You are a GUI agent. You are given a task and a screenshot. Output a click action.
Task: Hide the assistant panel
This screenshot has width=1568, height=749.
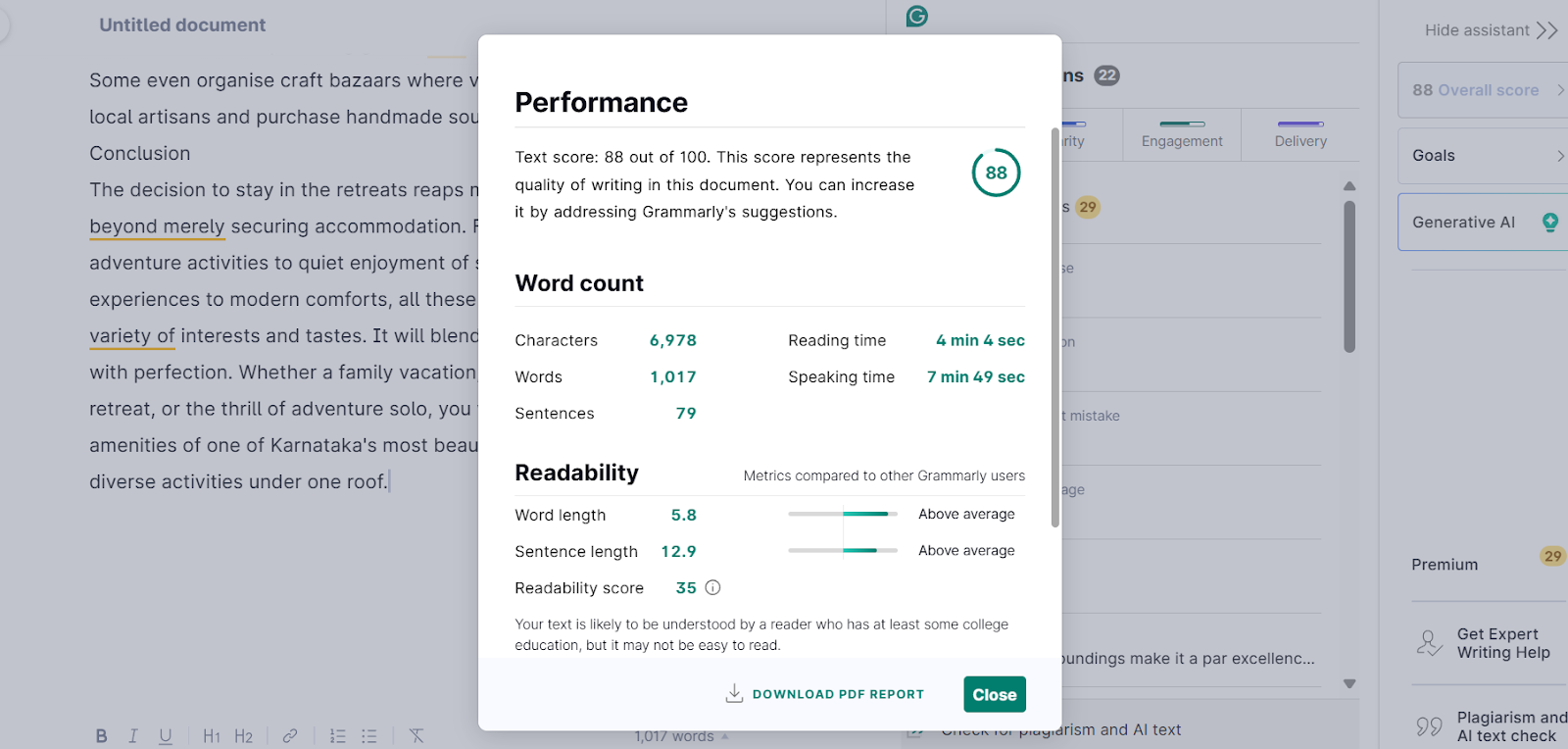(x=1491, y=30)
